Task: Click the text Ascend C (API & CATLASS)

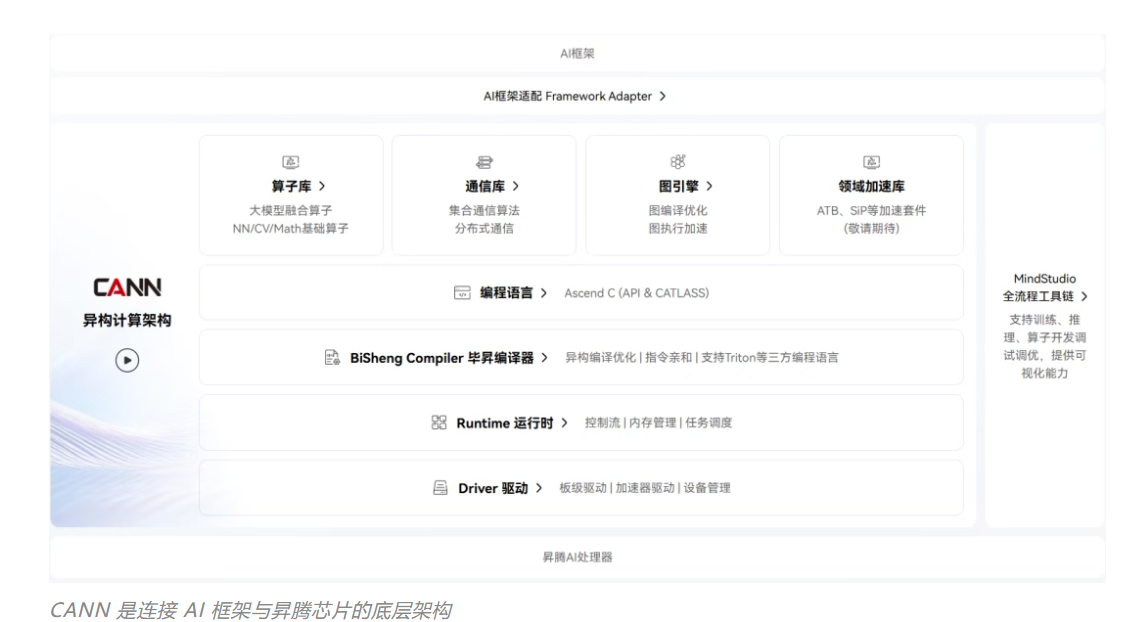Action: pyautogui.click(x=636, y=293)
